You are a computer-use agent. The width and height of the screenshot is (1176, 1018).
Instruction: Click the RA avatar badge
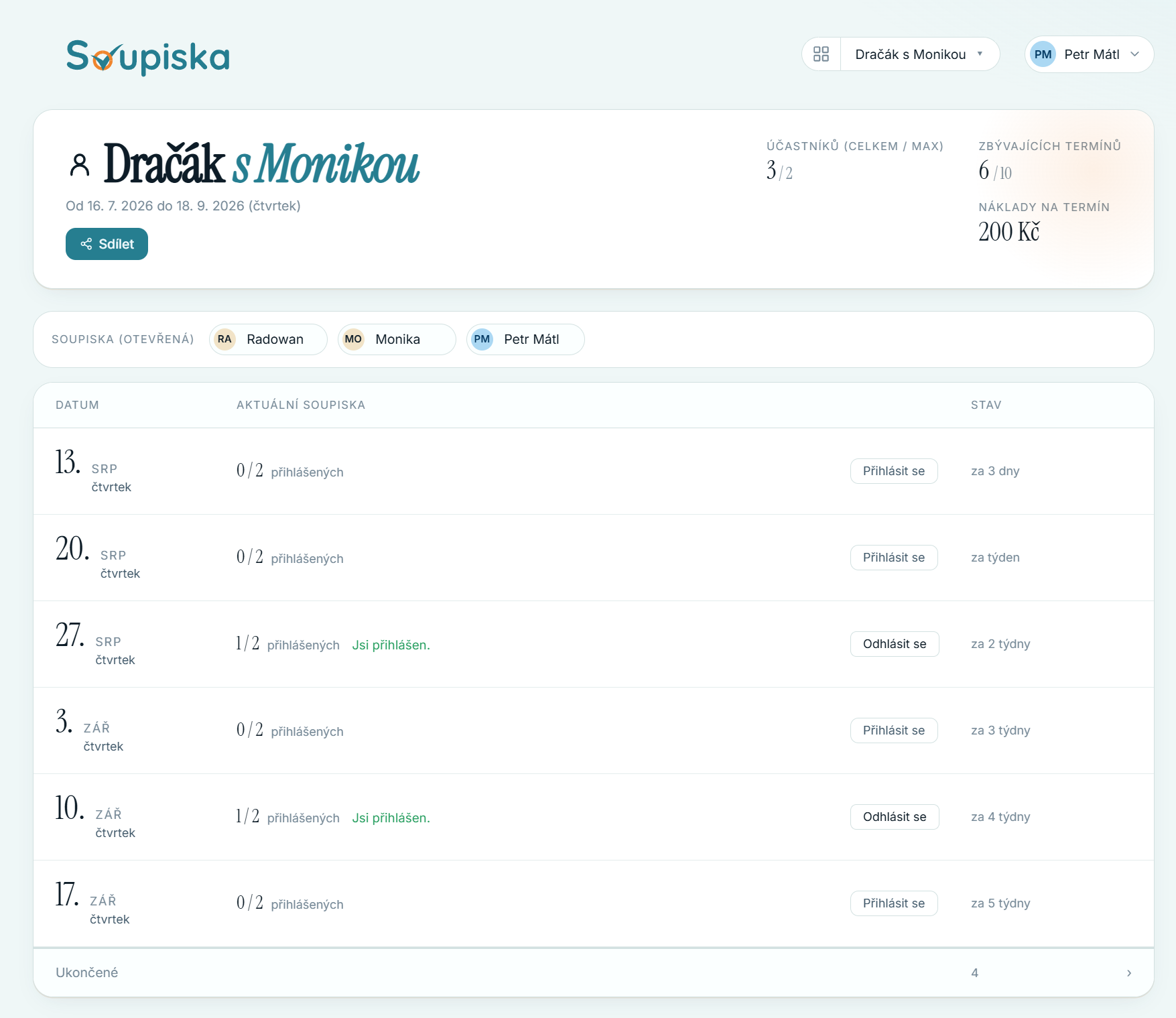click(x=224, y=339)
